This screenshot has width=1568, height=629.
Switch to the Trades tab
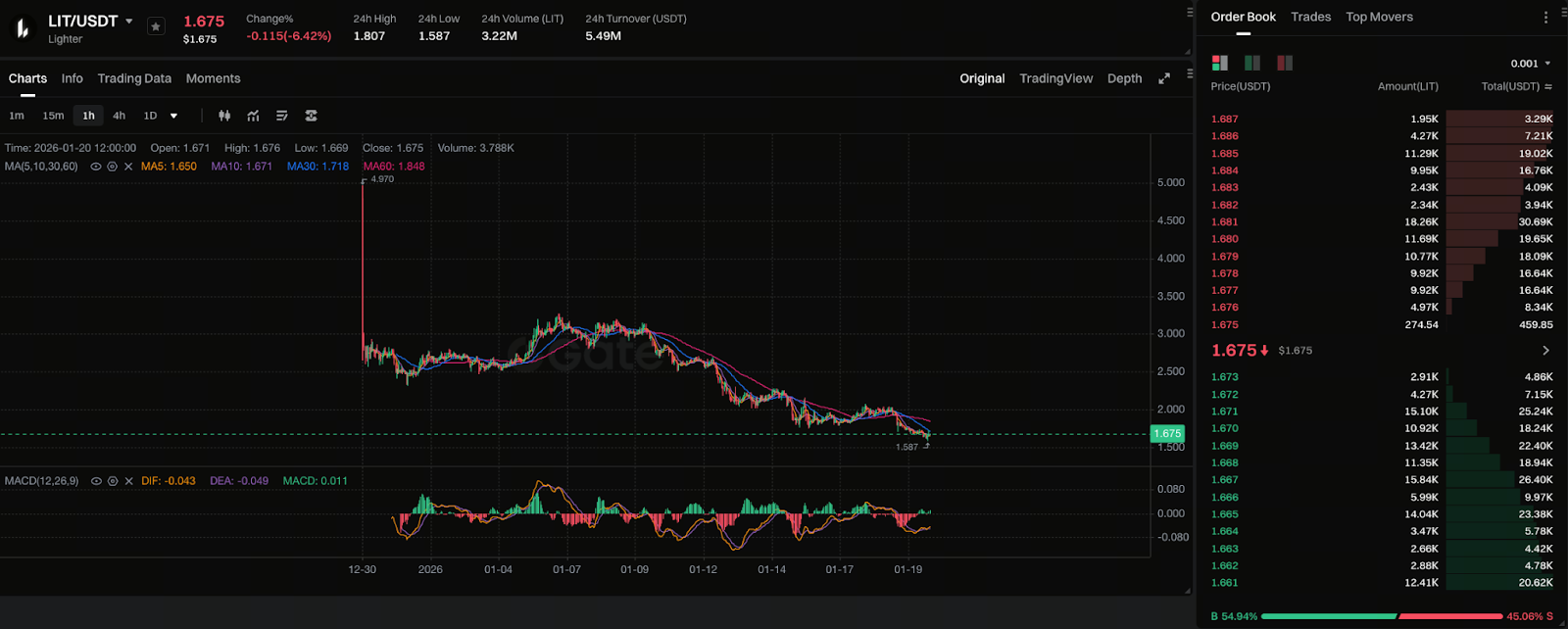tap(1310, 17)
